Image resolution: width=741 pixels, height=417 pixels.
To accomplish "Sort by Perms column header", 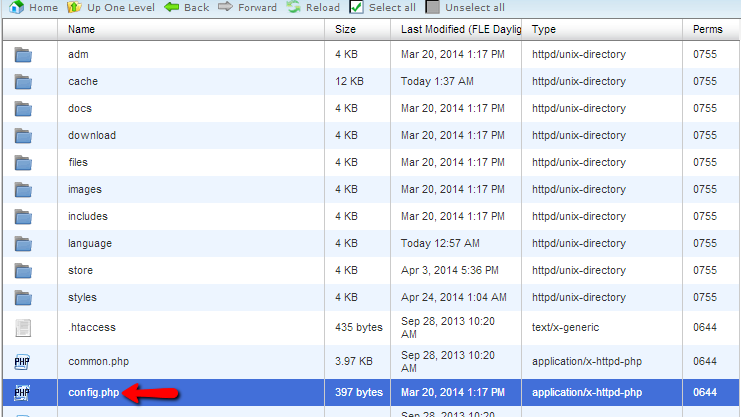I will click(x=707, y=29).
